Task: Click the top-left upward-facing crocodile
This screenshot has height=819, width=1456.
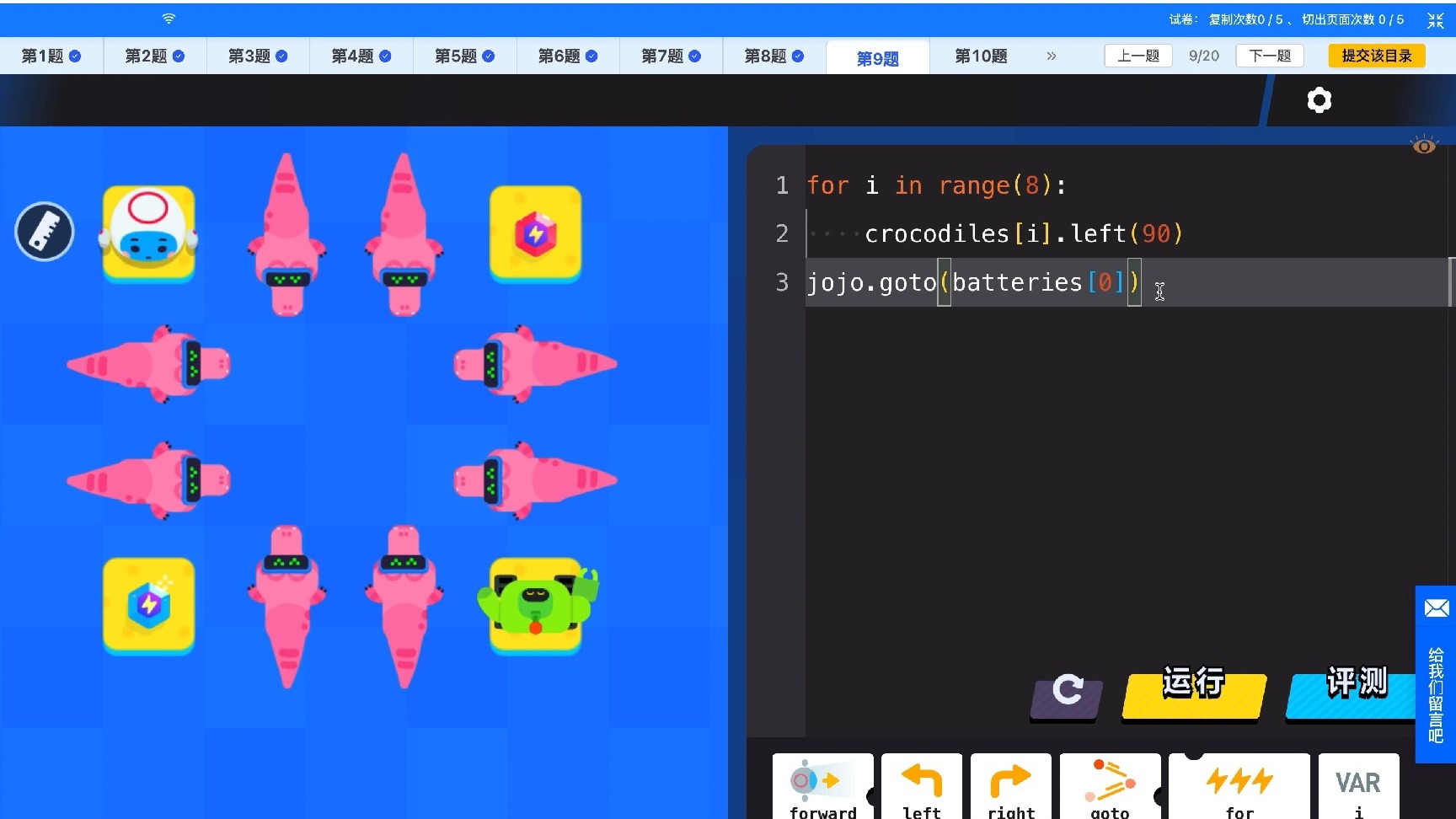Action: click(286, 233)
